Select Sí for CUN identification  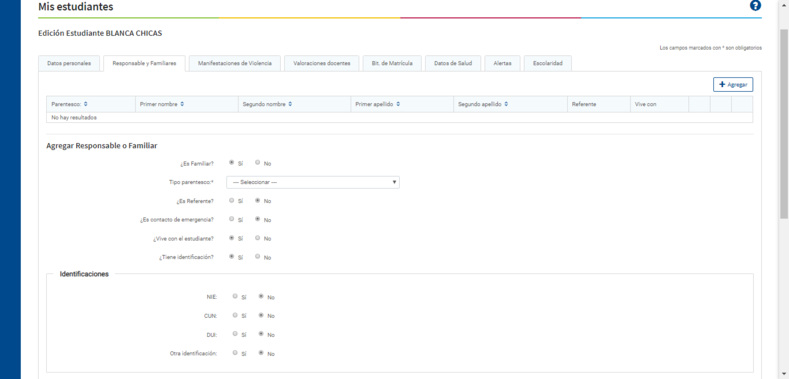(x=235, y=315)
